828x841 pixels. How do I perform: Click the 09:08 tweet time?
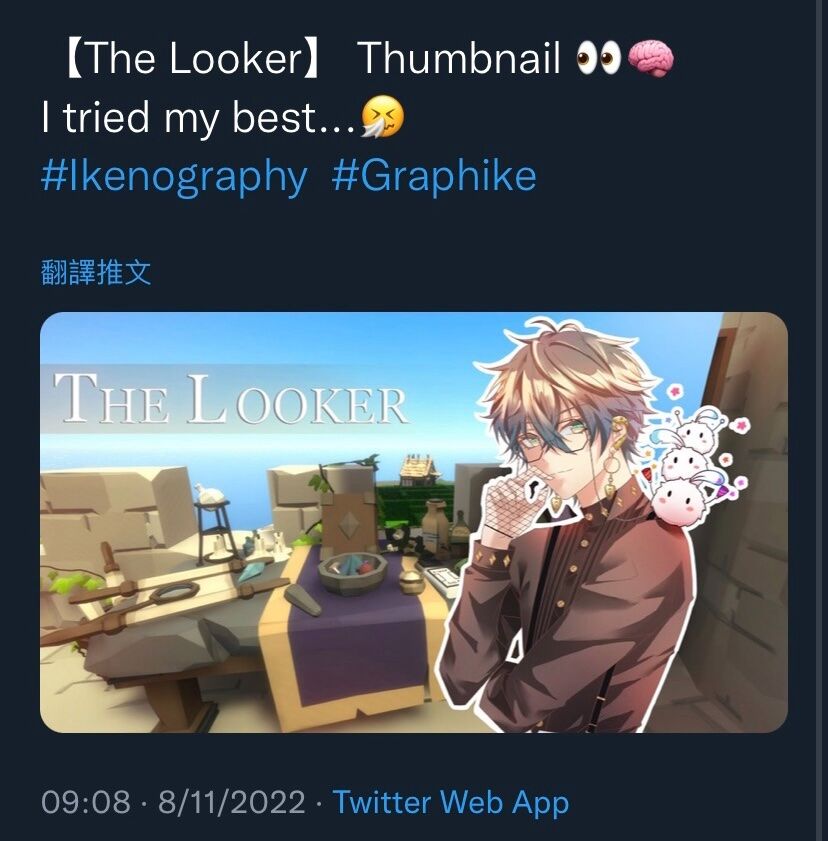[x=86, y=802]
